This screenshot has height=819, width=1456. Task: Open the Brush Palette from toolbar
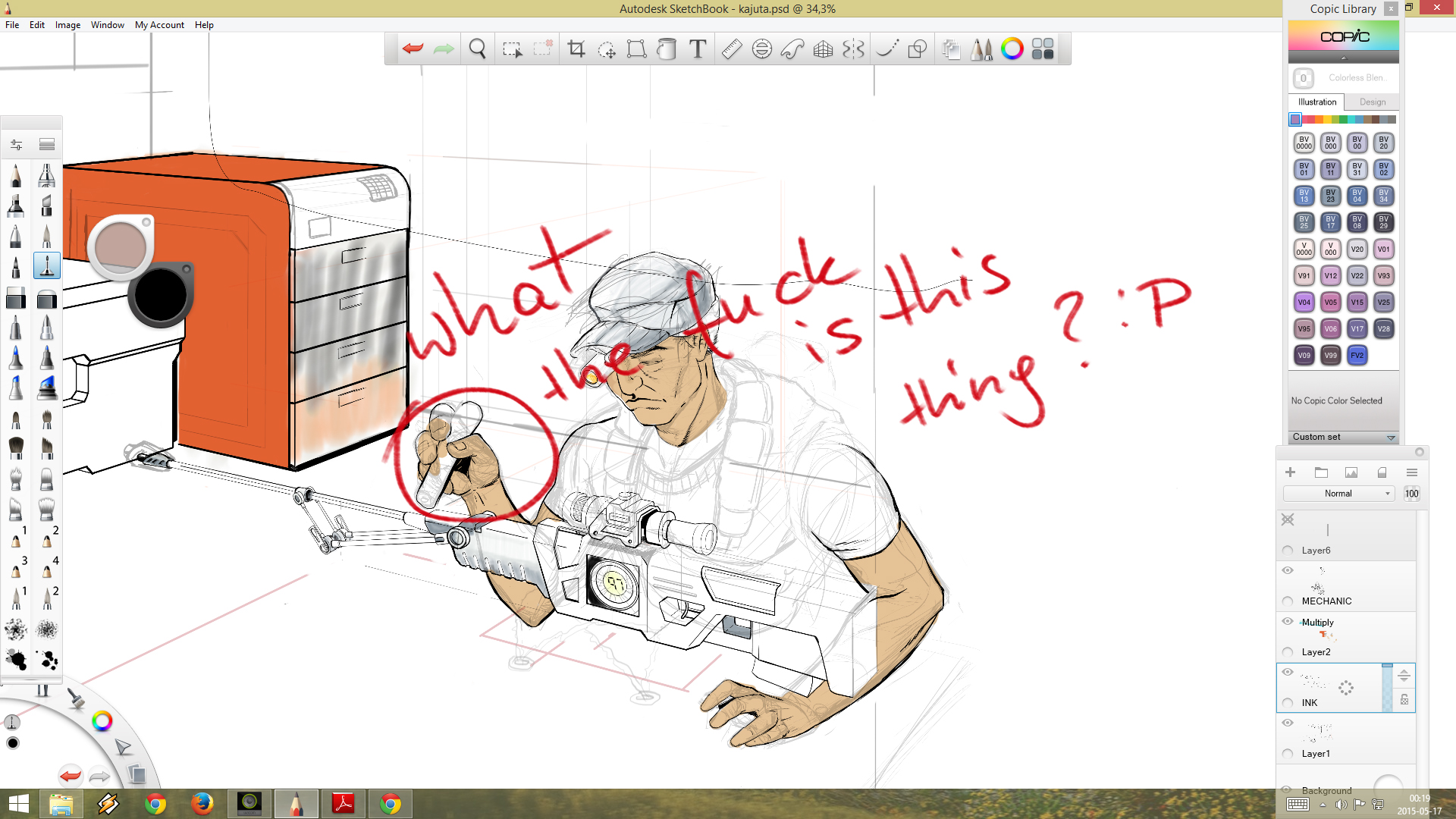coord(981,49)
